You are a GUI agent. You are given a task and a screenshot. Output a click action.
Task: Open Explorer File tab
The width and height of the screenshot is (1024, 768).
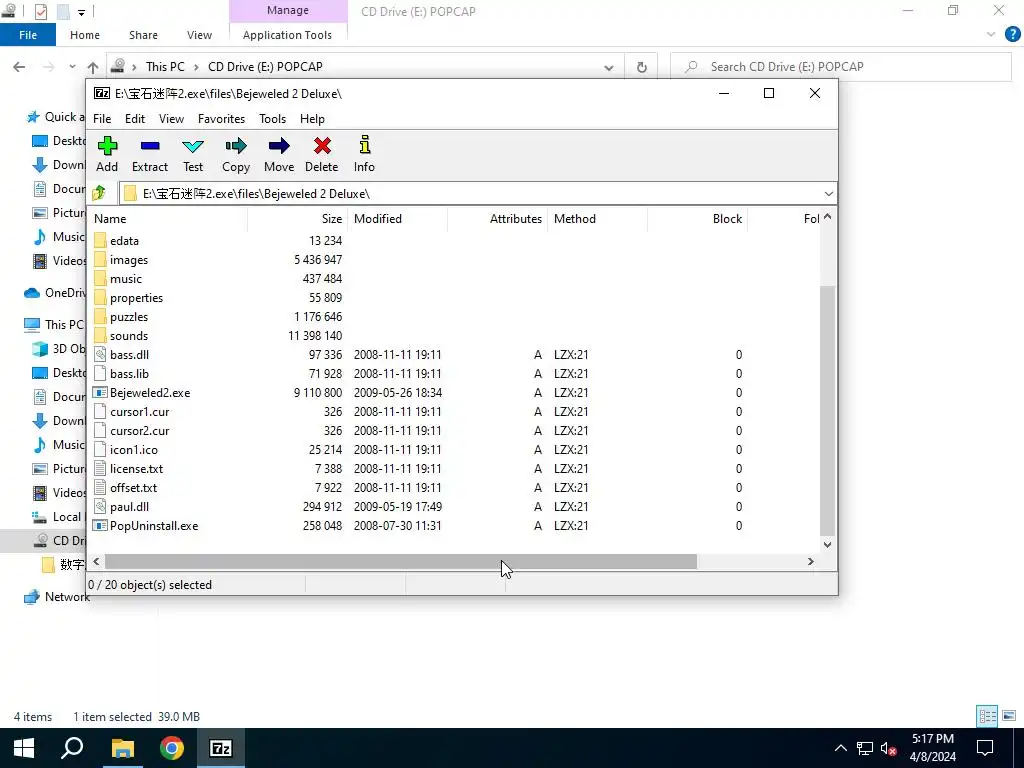[x=28, y=35]
